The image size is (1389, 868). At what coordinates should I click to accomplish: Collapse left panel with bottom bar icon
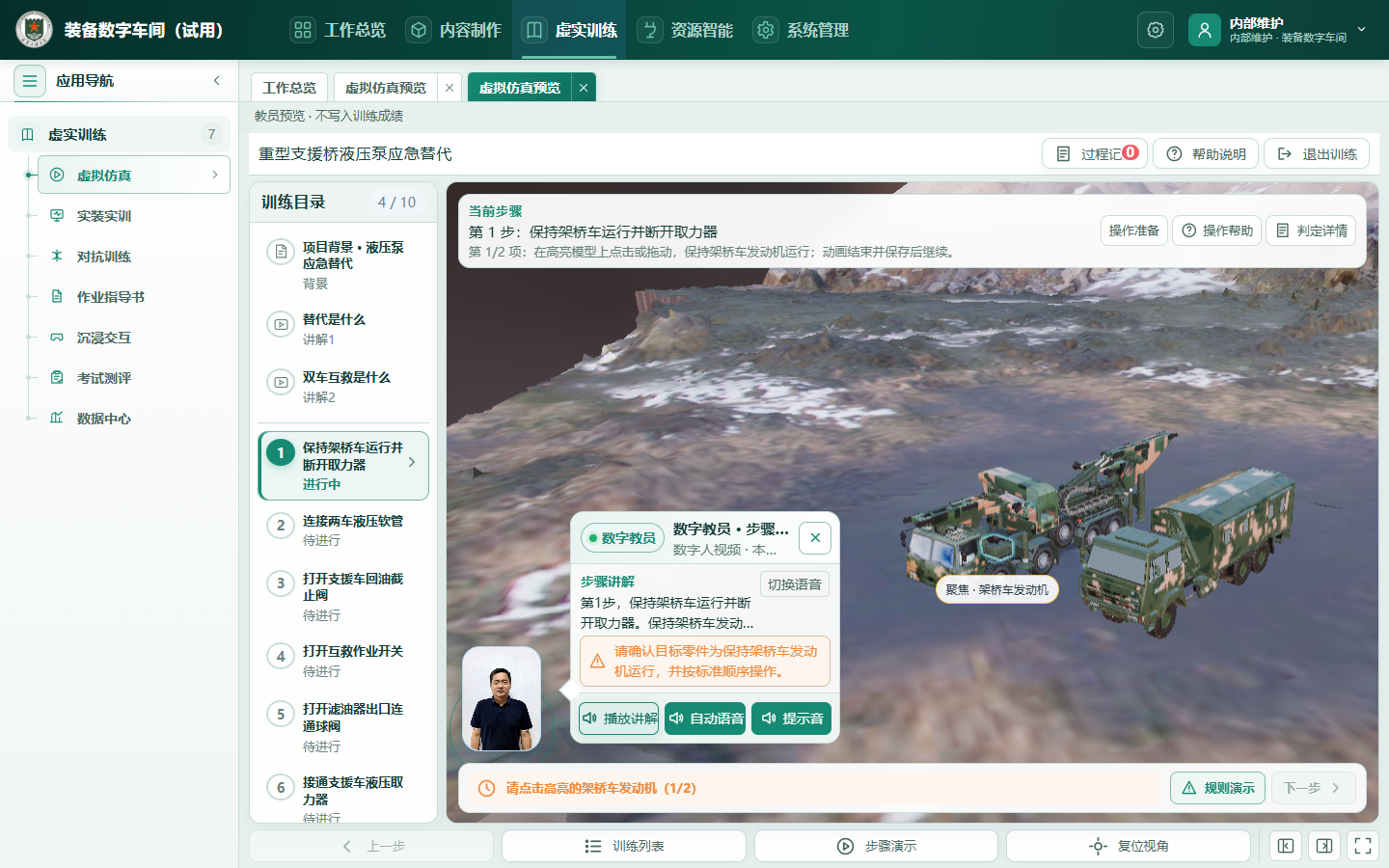(x=1286, y=846)
